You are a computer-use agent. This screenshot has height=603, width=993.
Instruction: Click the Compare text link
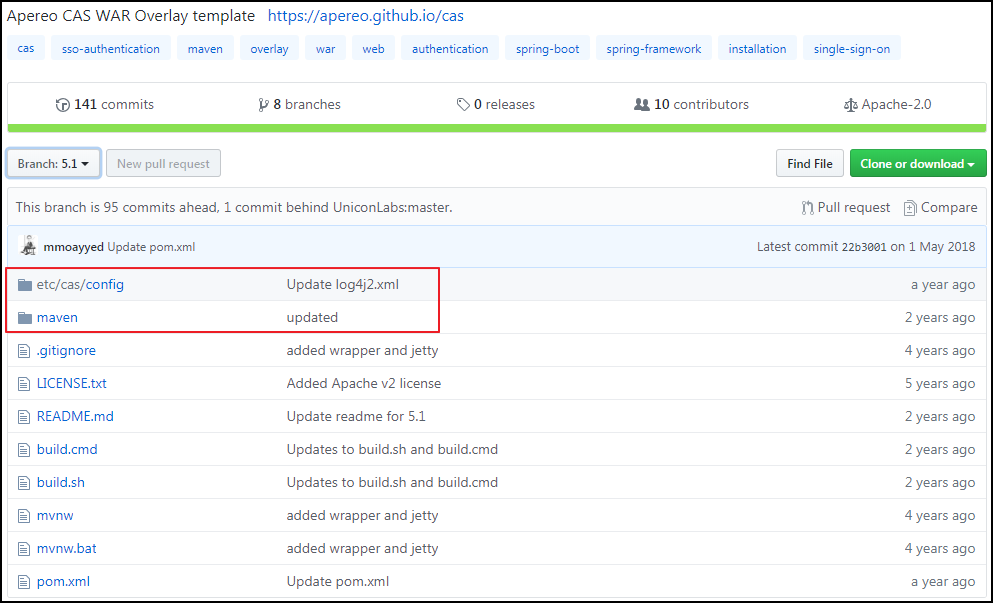tap(949, 208)
